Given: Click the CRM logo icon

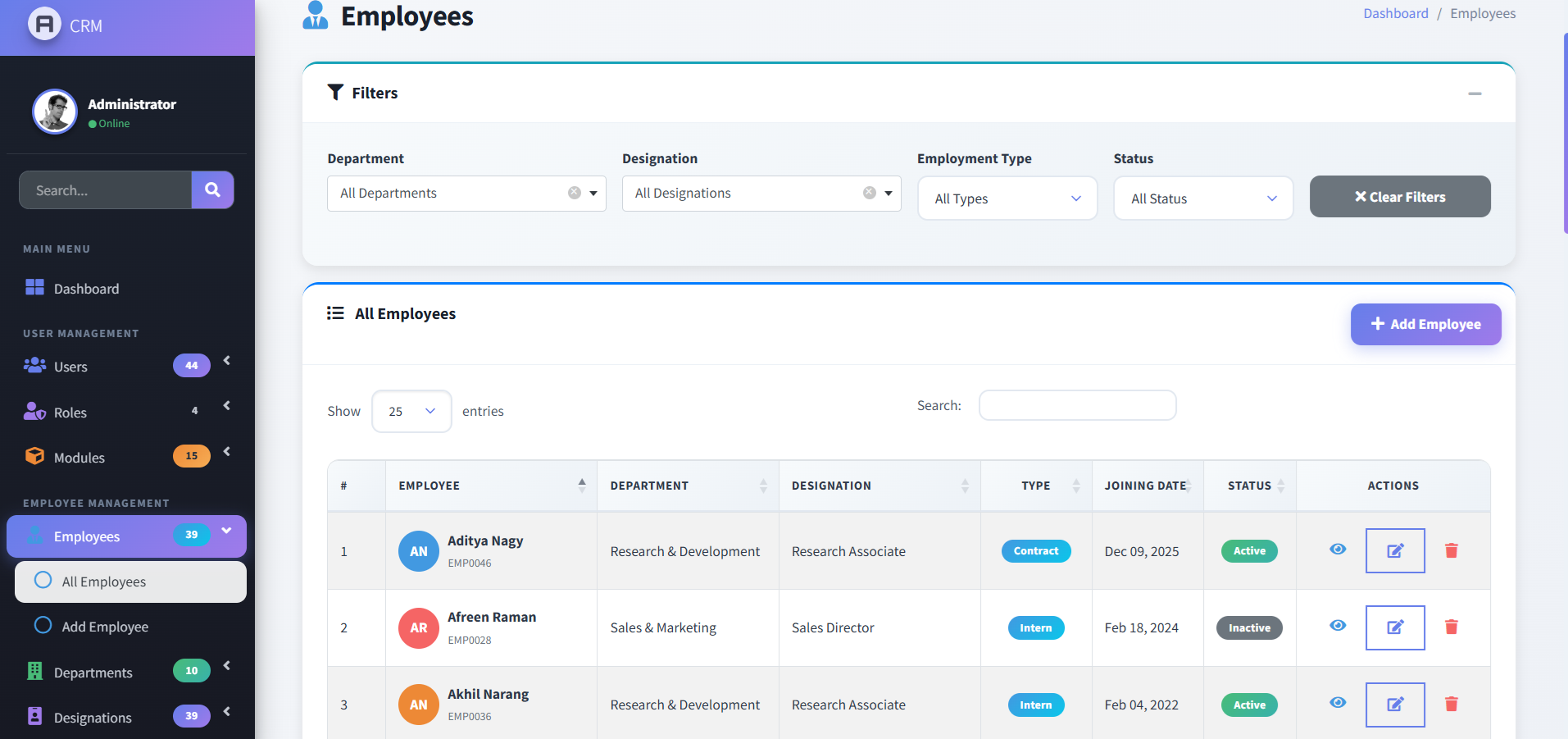Looking at the screenshot, I should [x=44, y=25].
